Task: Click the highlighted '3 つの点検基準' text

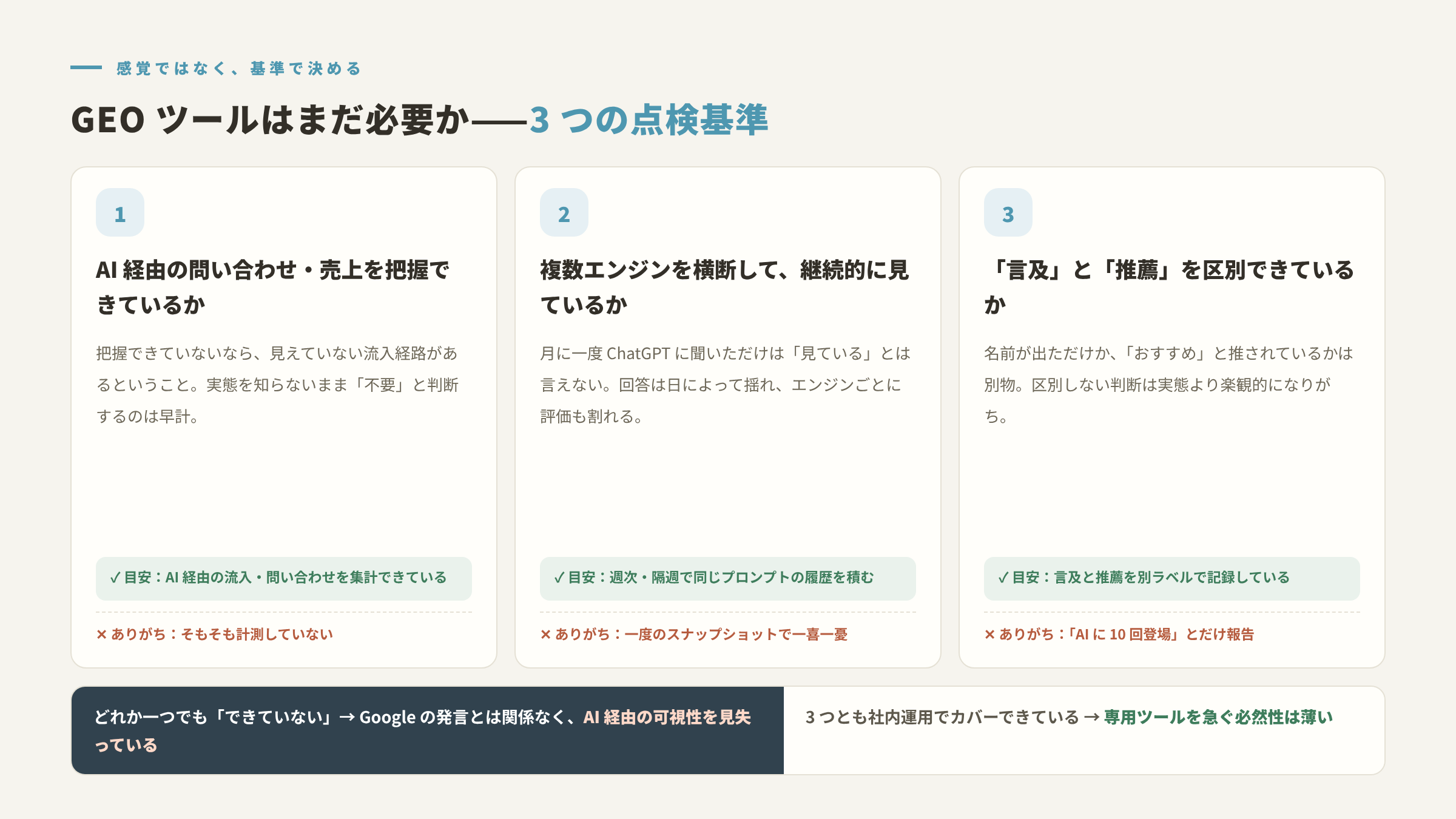Action: pos(649,120)
